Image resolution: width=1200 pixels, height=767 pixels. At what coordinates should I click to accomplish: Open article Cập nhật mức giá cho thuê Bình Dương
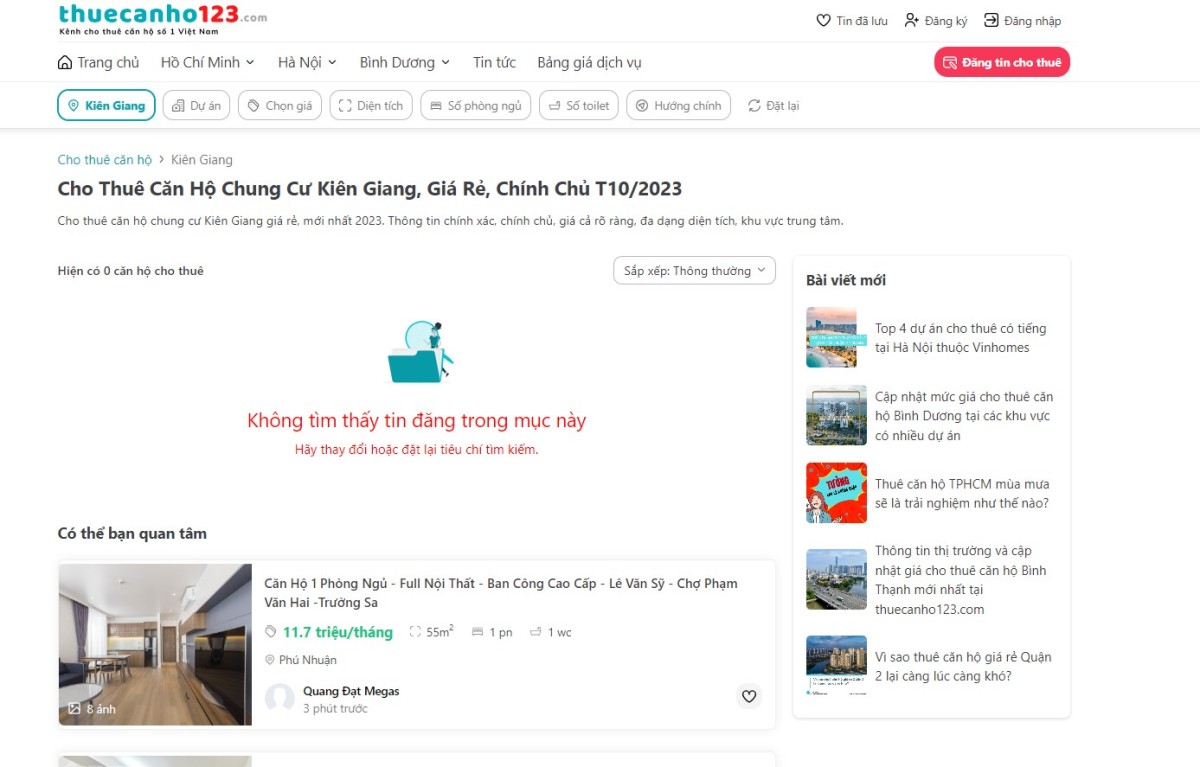964,416
